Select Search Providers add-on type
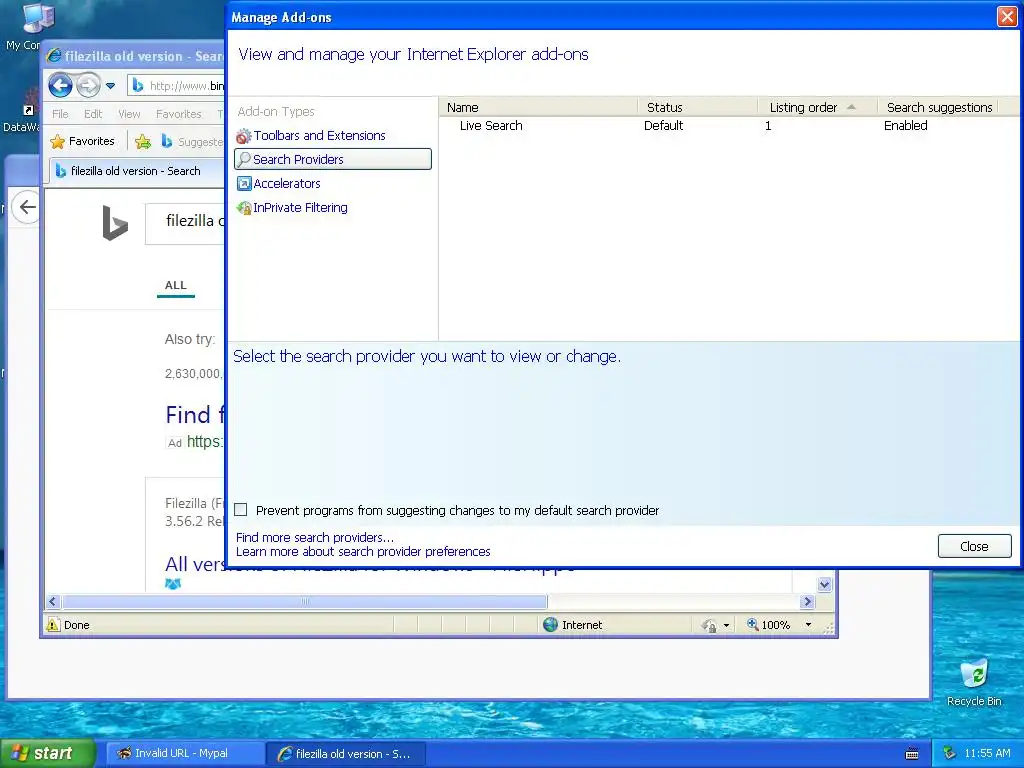 333,159
